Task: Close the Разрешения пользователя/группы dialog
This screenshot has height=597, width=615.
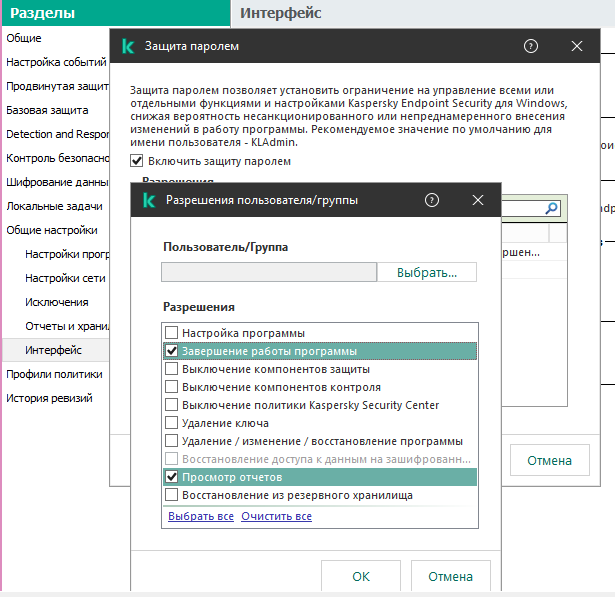Action: (478, 200)
